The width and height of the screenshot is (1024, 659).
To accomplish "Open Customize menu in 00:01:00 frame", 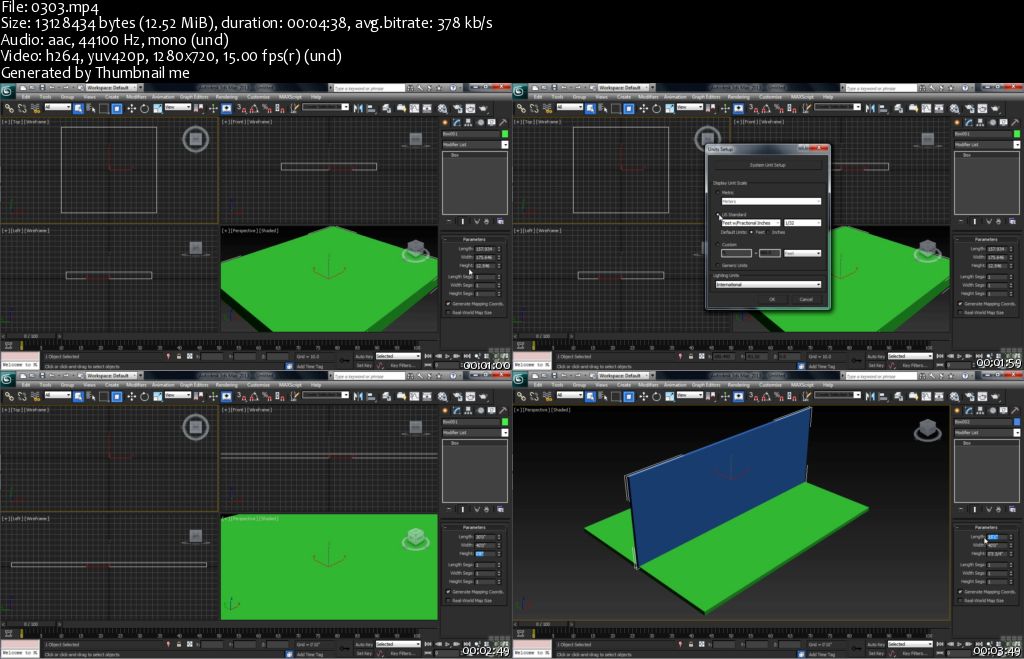I will (x=259, y=97).
